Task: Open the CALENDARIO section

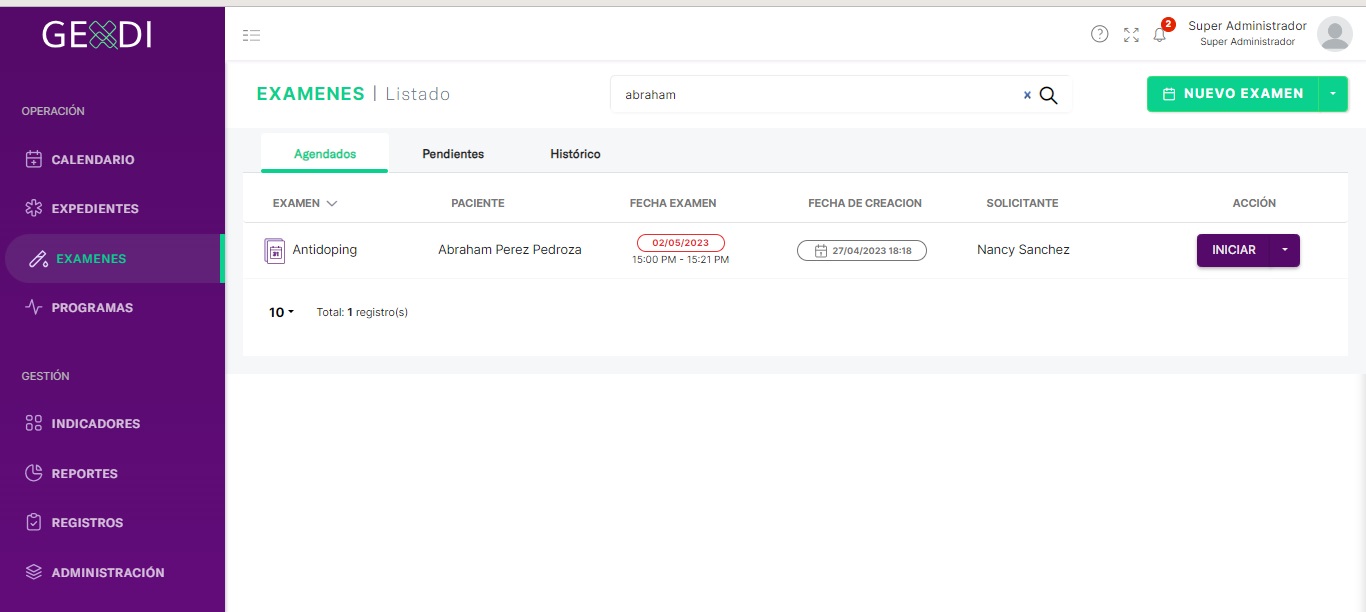Action: coord(93,159)
